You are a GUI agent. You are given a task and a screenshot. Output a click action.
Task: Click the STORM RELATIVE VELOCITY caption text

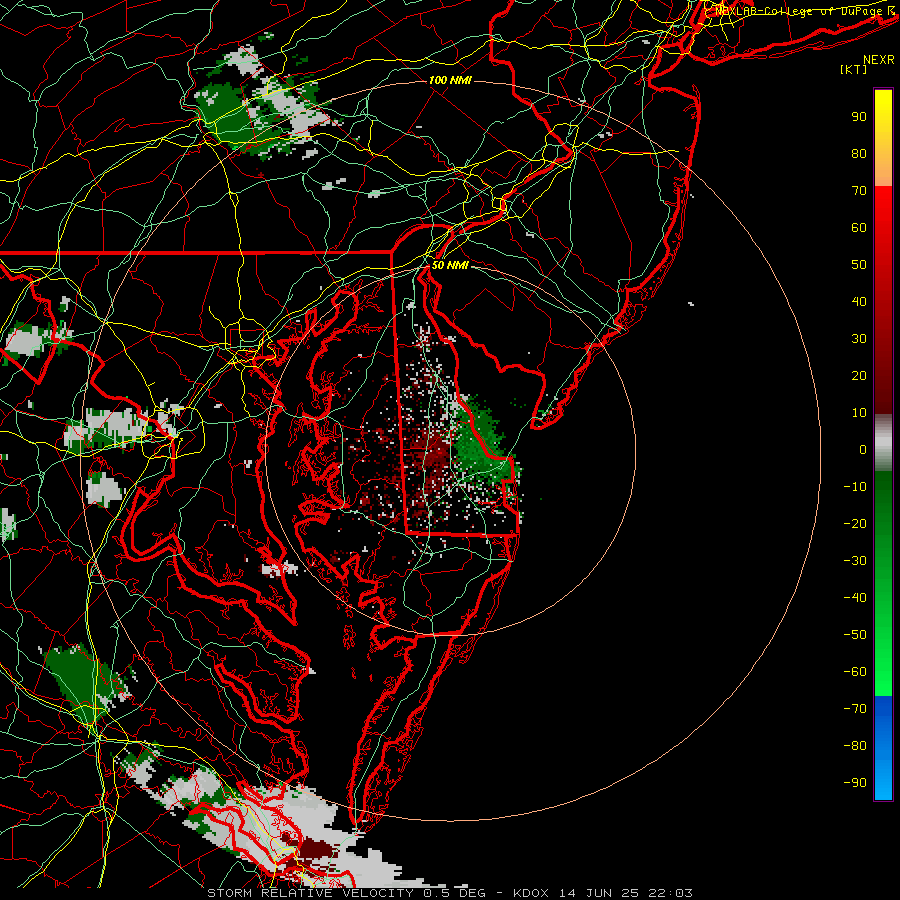coord(310,893)
